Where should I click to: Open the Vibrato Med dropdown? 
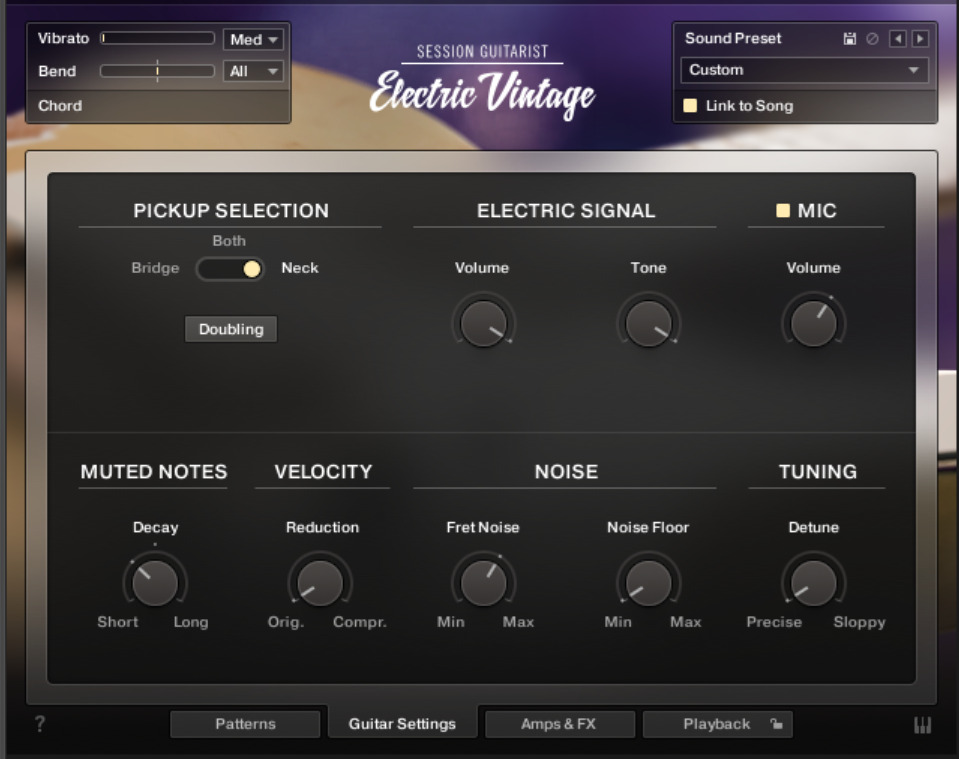(253, 40)
